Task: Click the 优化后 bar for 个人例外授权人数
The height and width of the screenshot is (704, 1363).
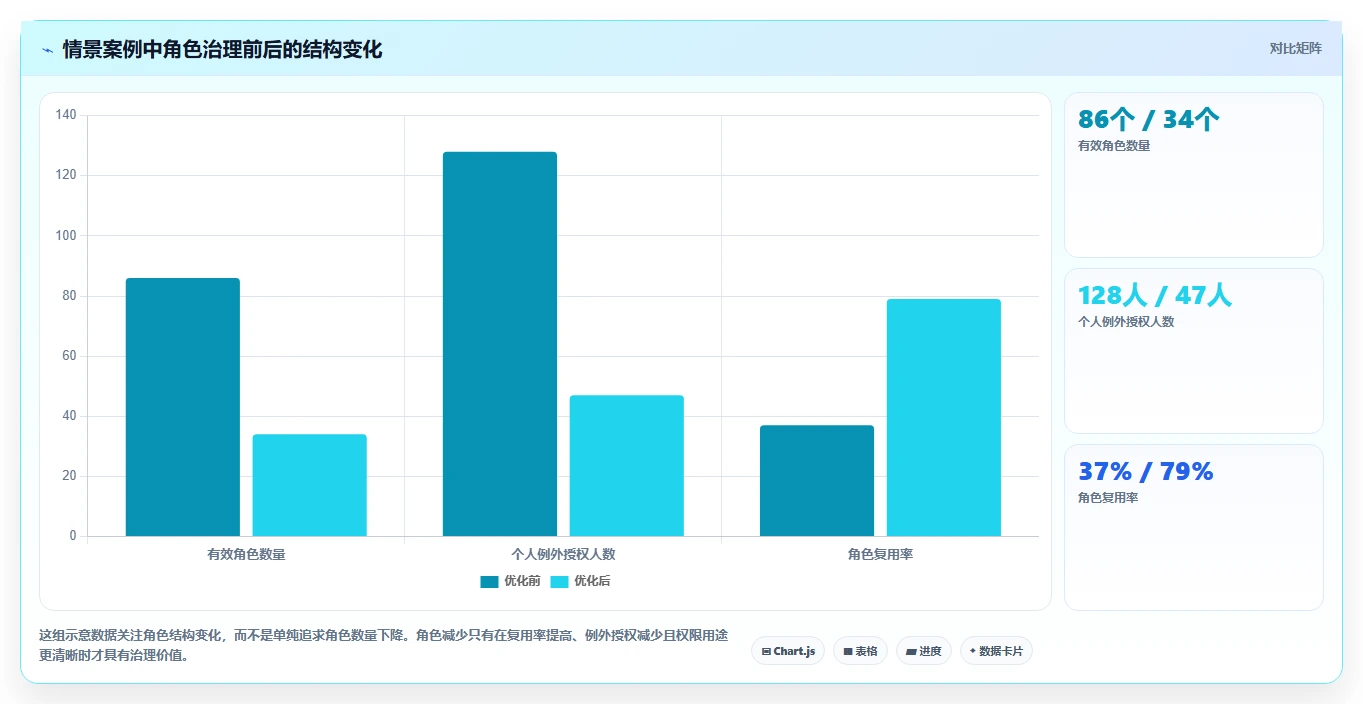Action: pyautogui.click(x=627, y=466)
